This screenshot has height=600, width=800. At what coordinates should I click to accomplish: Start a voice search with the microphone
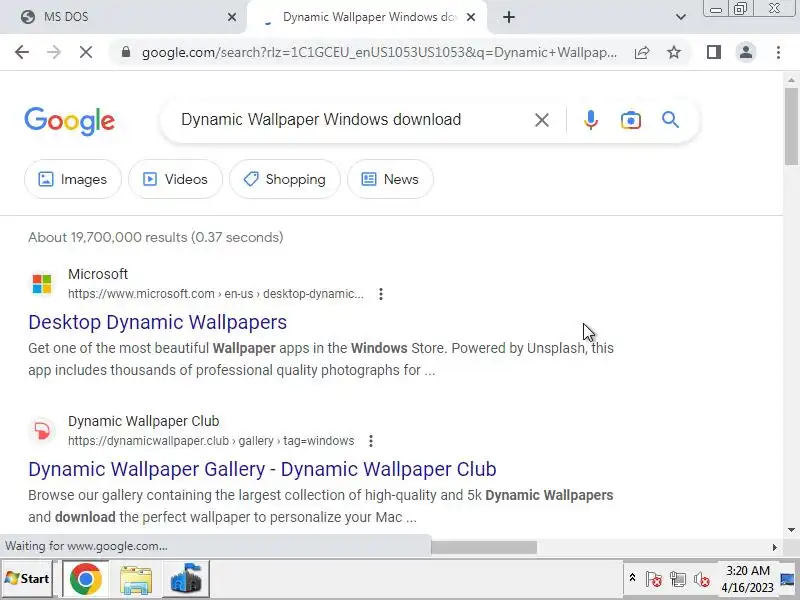point(591,120)
